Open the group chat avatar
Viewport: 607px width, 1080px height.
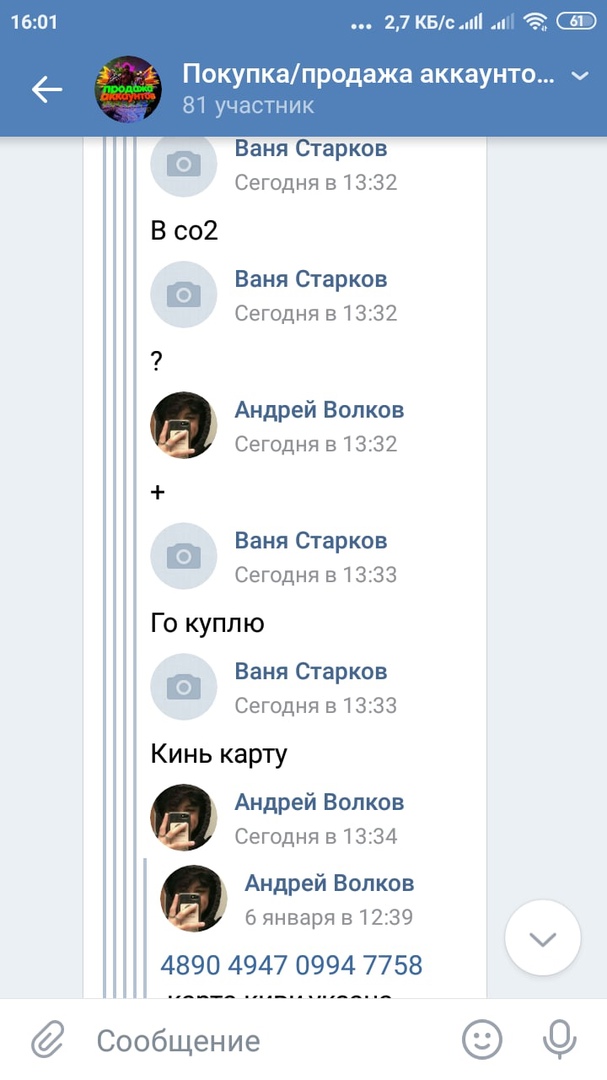tap(128, 90)
